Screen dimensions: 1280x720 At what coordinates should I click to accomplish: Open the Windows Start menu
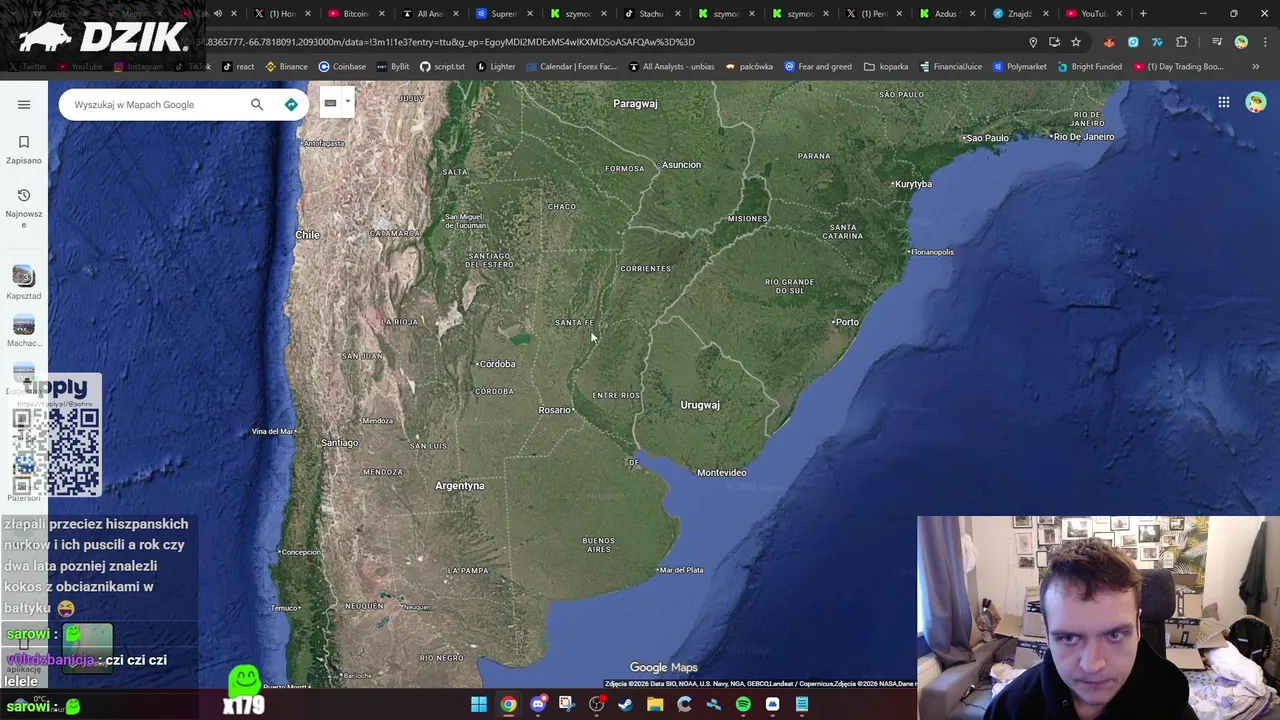tap(479, 705)
